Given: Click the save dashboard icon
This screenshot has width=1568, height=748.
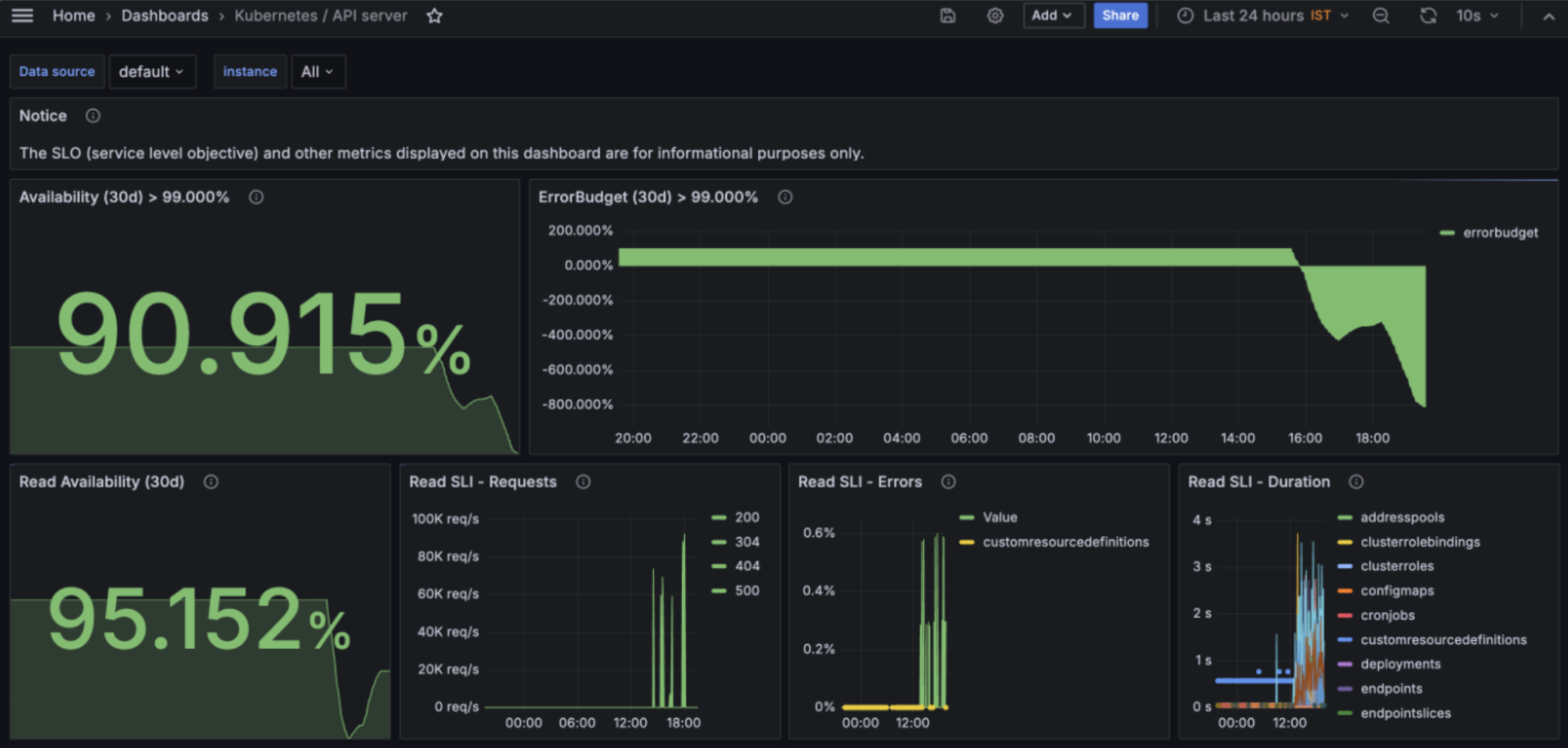Looking at the screenshot, I should pos(948,16).
